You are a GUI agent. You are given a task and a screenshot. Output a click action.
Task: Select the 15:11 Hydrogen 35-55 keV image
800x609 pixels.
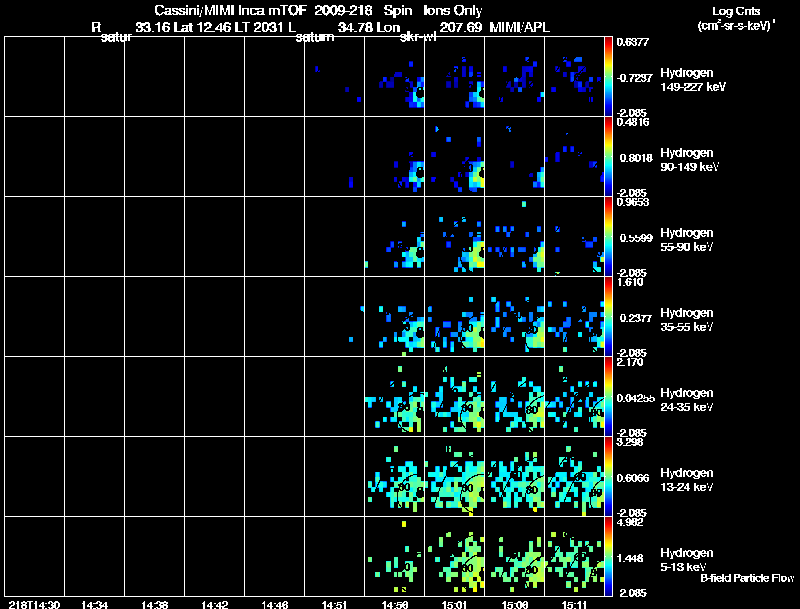click(x=574, y=316)
